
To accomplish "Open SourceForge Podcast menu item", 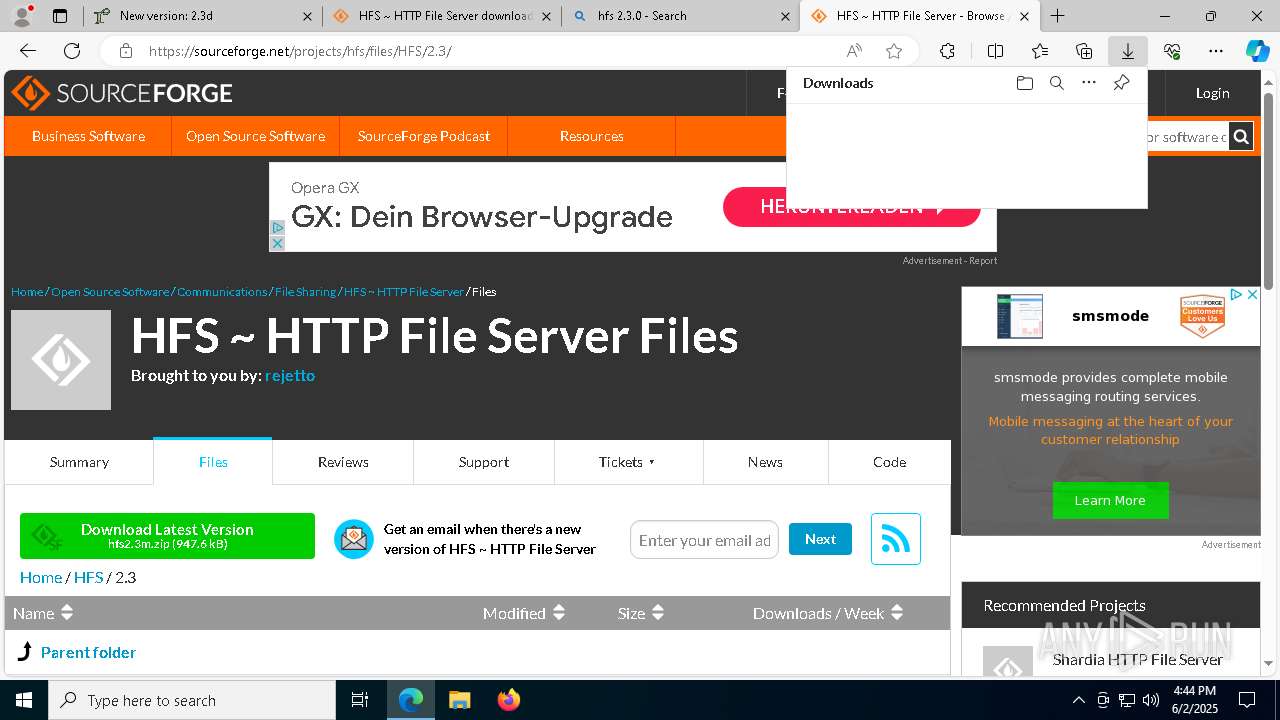I will pyautogui.click(x=424, y=136).
